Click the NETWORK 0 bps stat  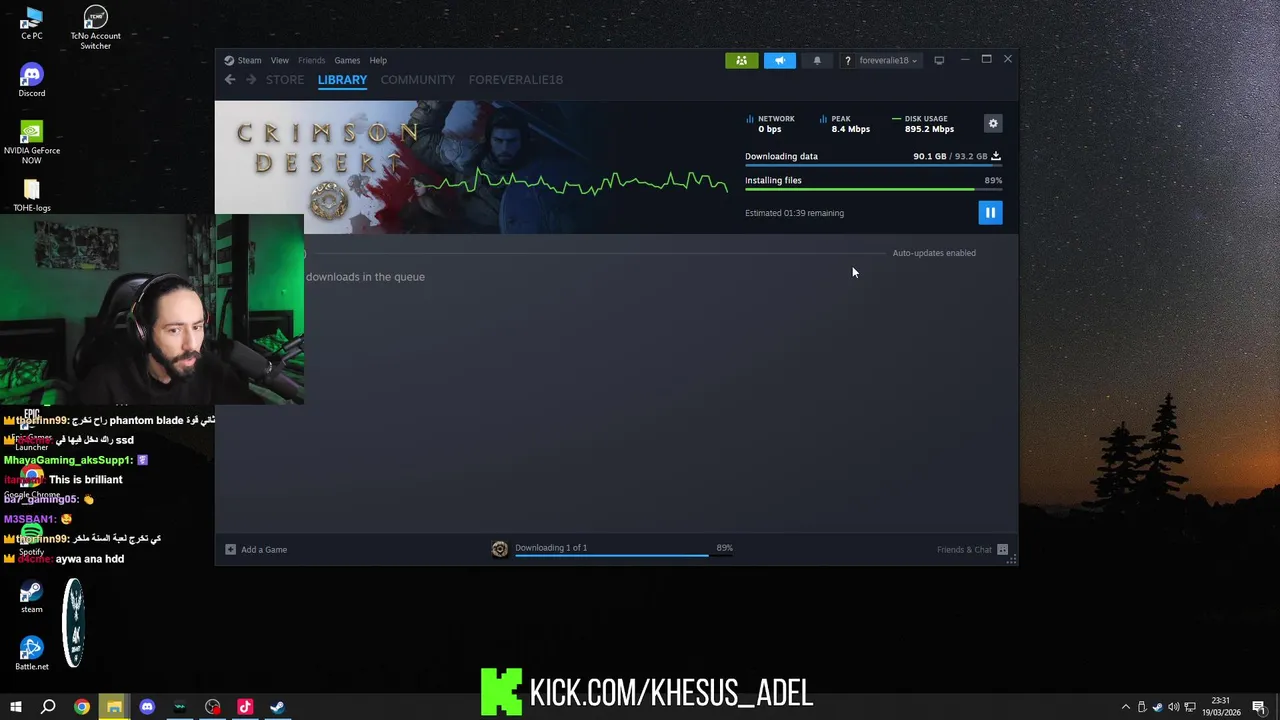pos(770,123)
